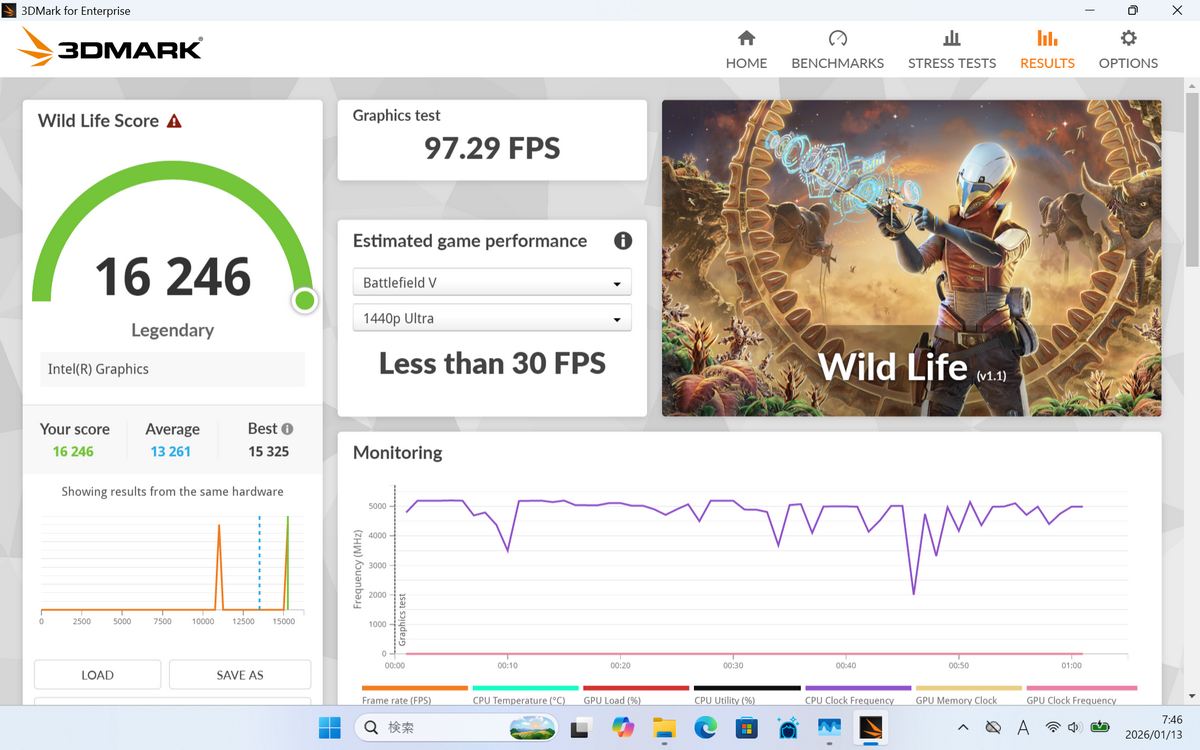Click the IME input mode A icon

(1024, 728)
